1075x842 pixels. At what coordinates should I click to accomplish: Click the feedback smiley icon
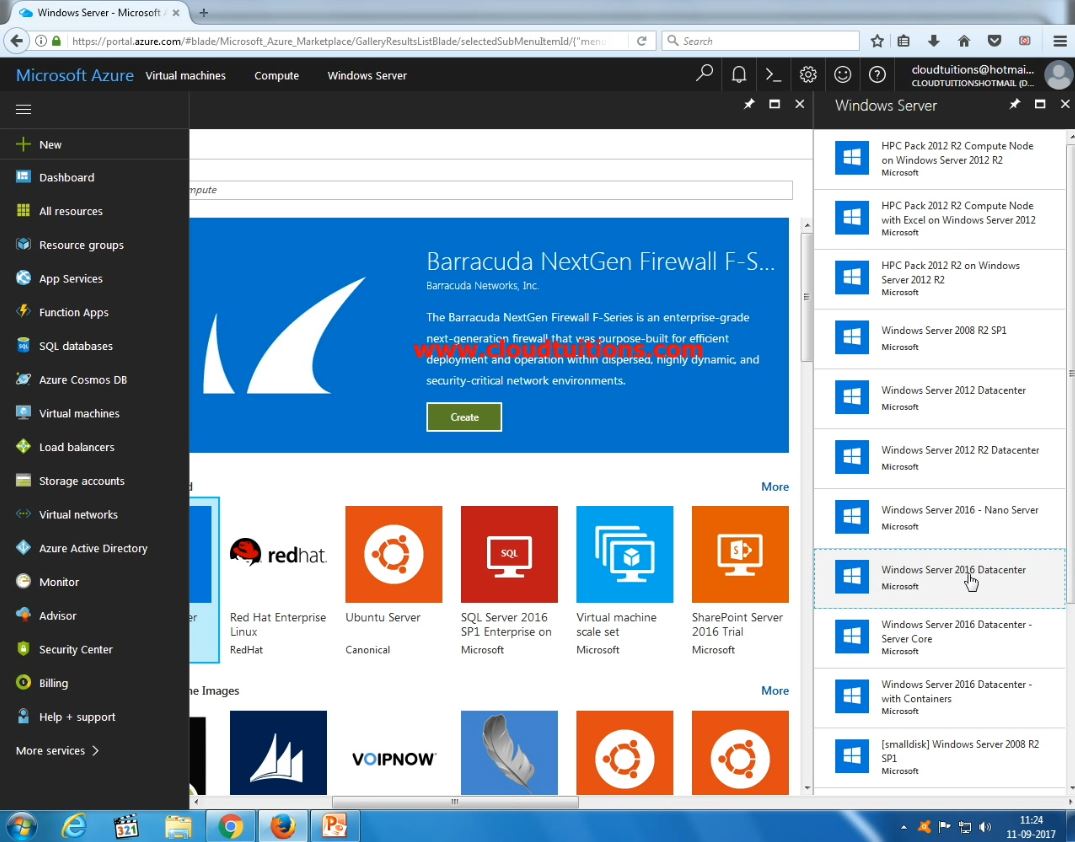tap(843, 74)
